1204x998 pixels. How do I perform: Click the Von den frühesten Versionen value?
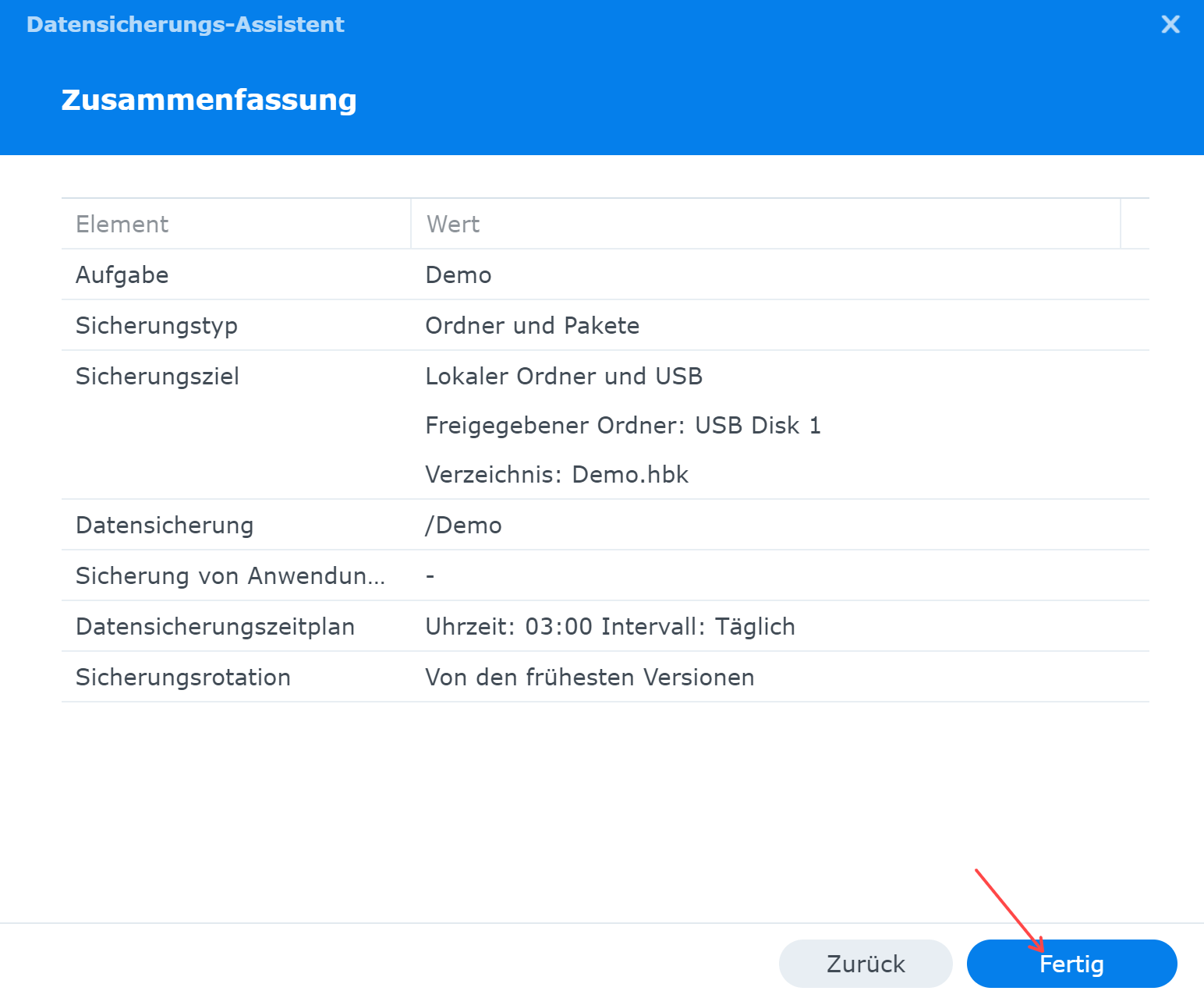590,678
